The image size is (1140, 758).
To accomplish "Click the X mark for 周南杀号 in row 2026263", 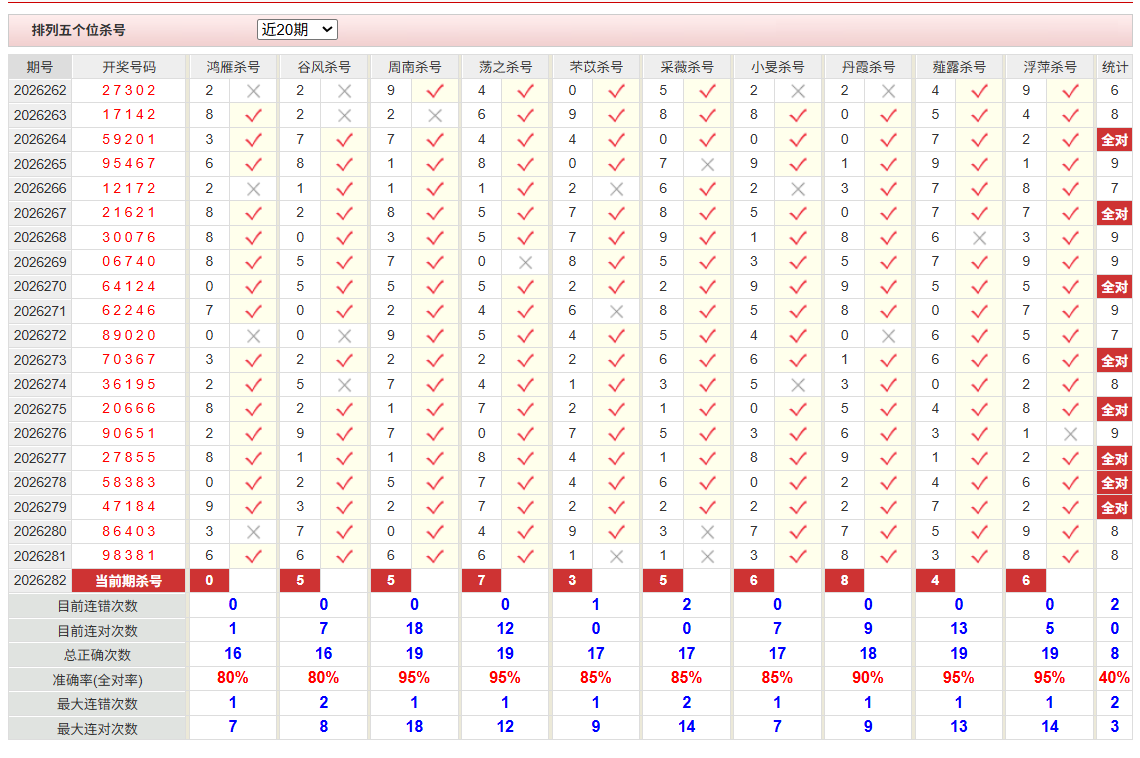I will pyautogui.click(x=435, y=116).
